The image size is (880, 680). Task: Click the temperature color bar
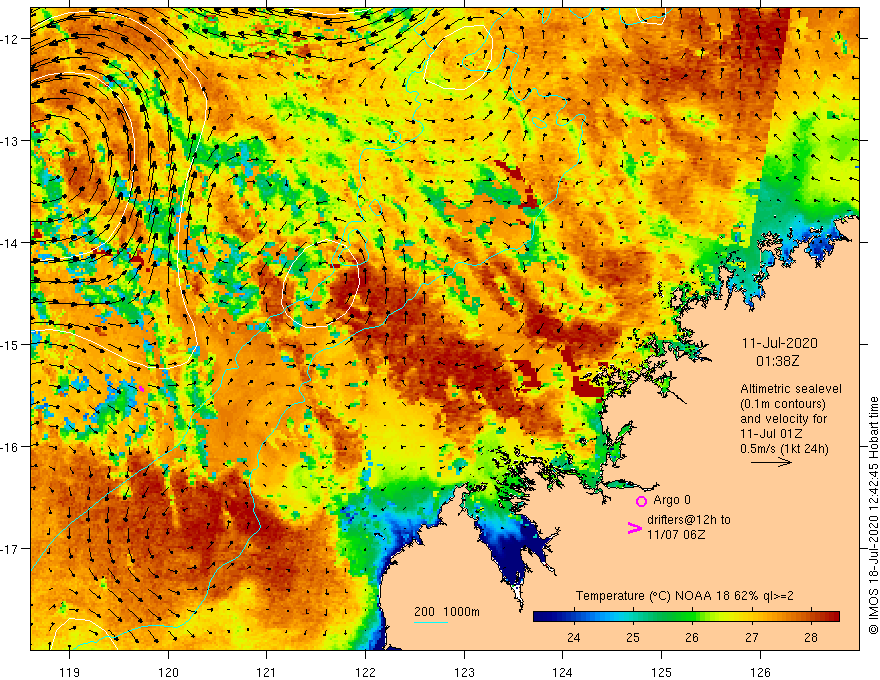[x=686, y=617]
